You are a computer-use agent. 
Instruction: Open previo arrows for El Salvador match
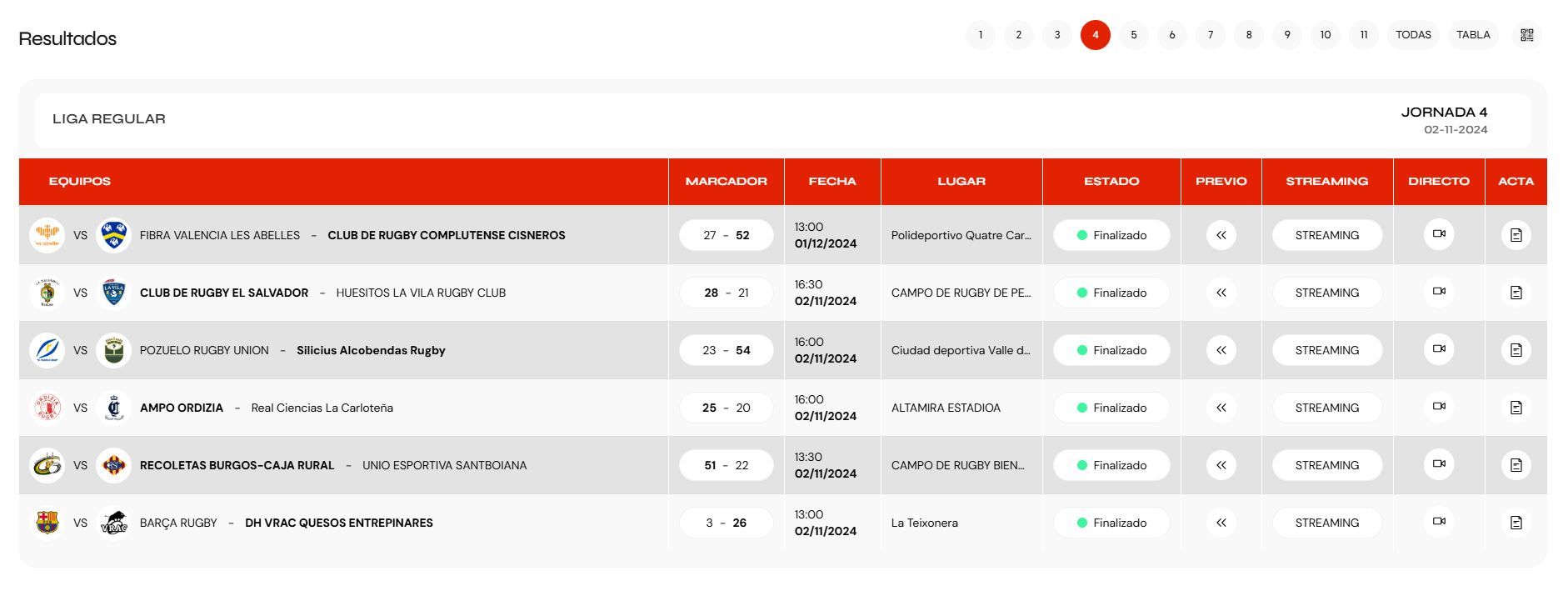point(1221,293)
